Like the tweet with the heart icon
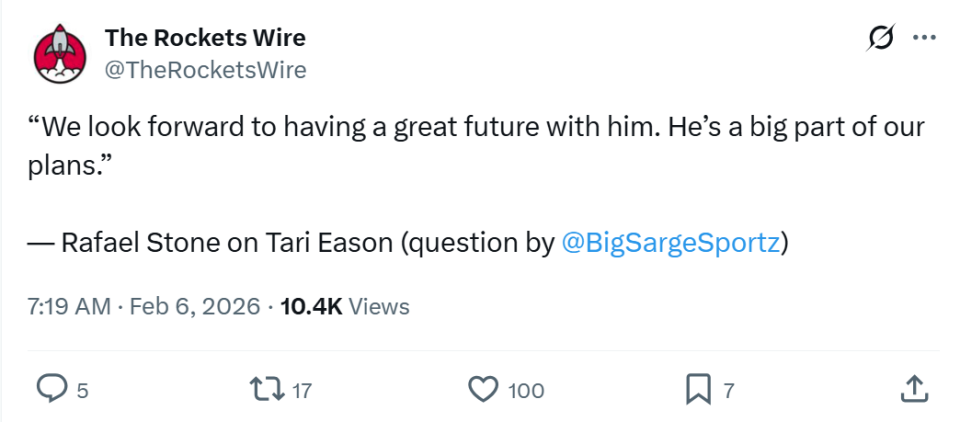960x422 pixels. [x=485, y=389]
